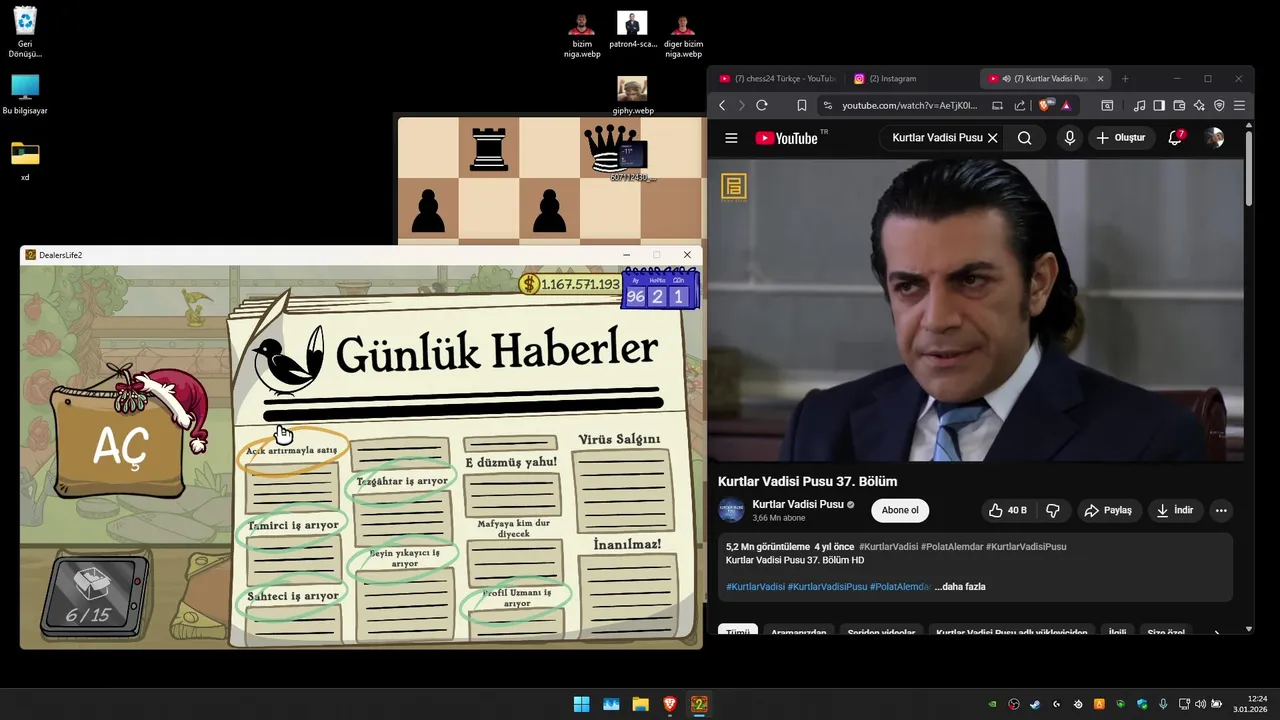Select 'Tezgâhtar iş arıyor' news item
This screenshot has width=1280, height=720.
(x=402, y=481)
